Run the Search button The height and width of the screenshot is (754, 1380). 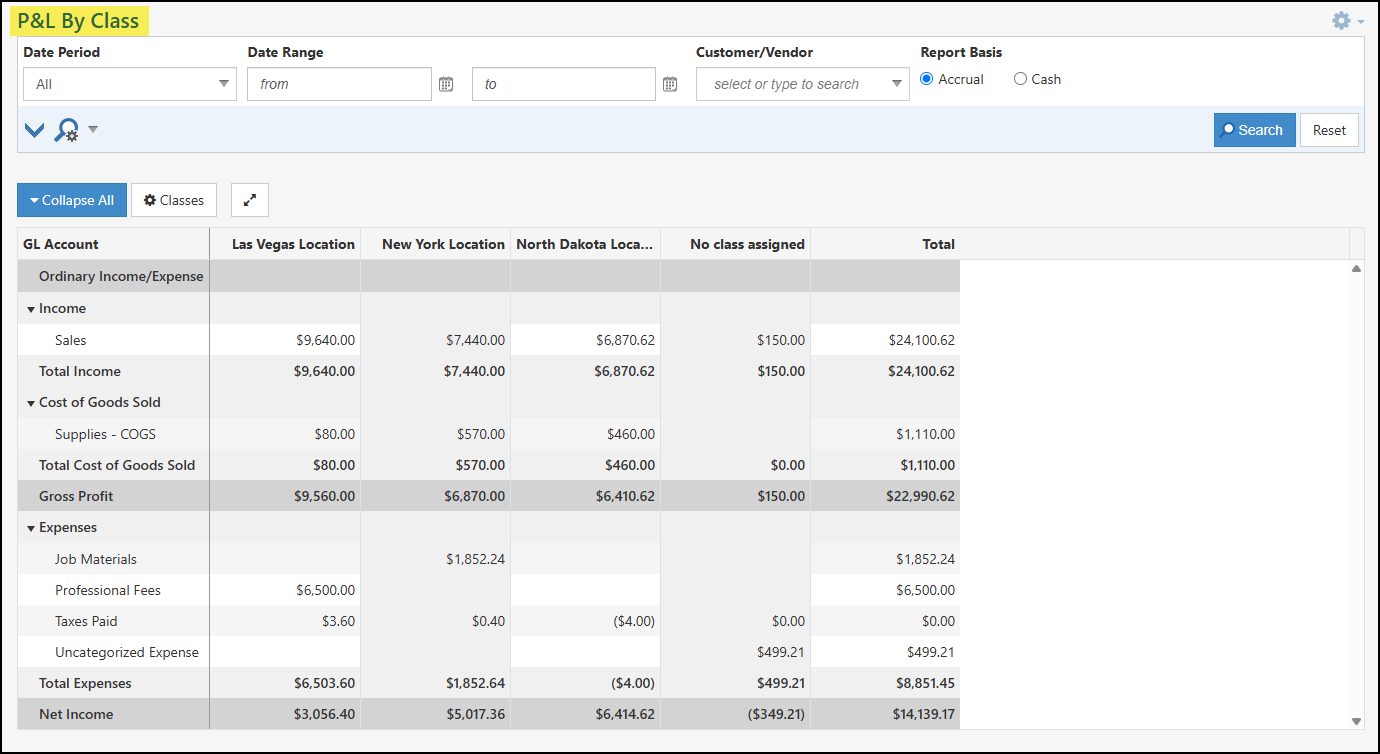coord(1254,130)
